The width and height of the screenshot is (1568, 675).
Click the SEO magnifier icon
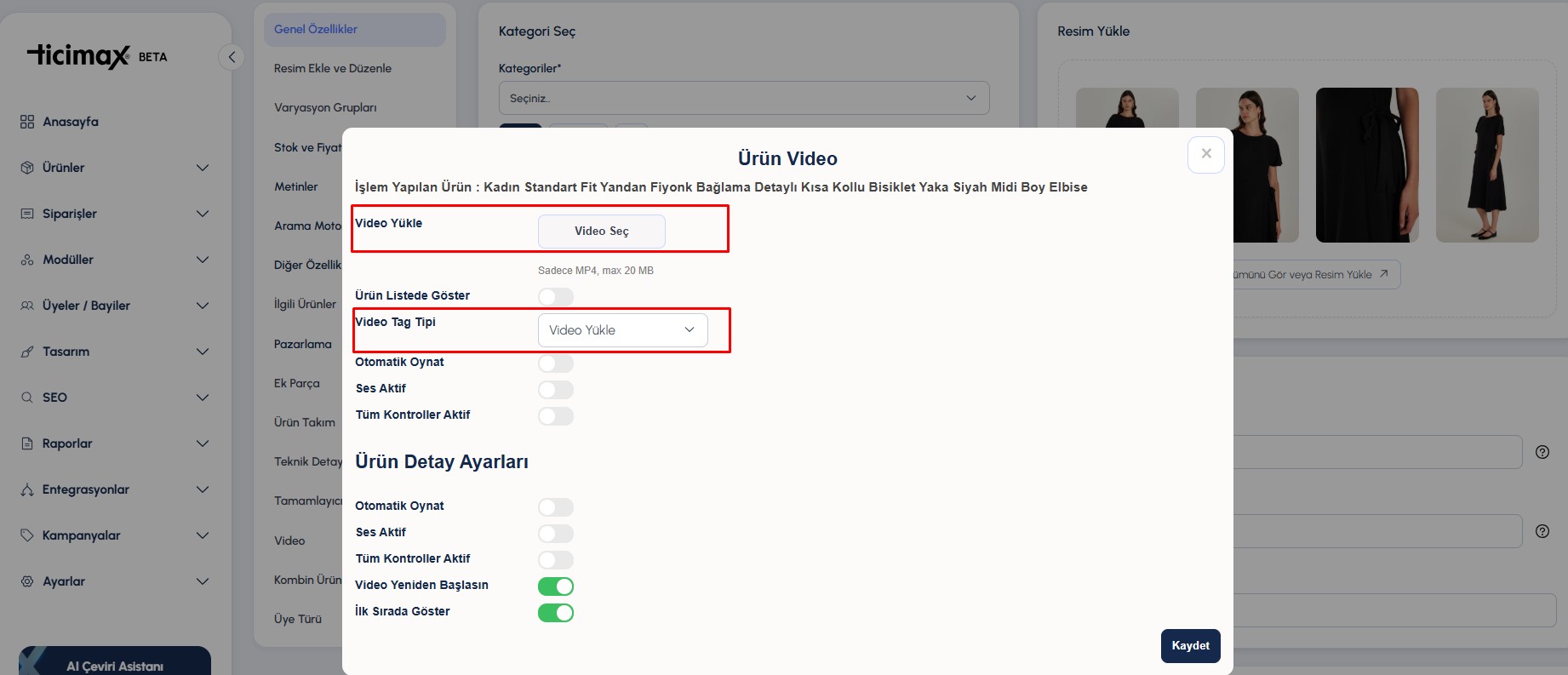(x=27, y=398)
